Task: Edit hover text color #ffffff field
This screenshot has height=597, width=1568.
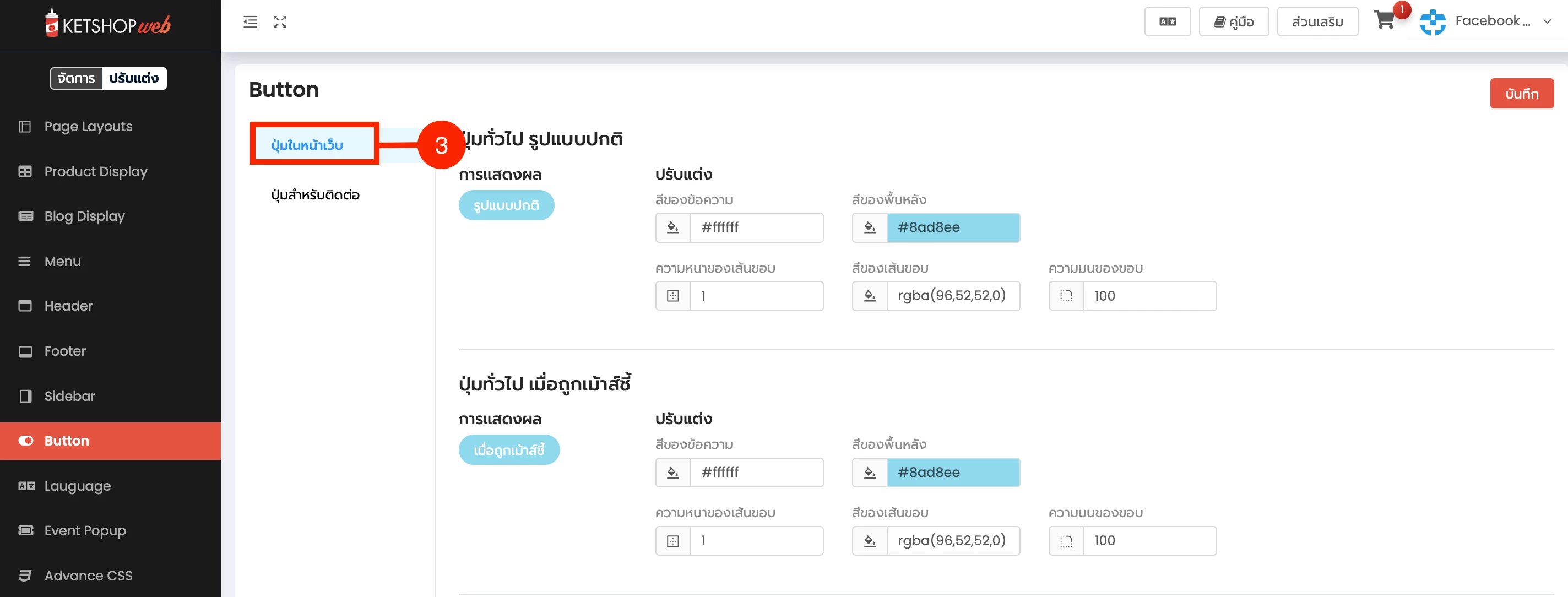Action: coord(756,472)
